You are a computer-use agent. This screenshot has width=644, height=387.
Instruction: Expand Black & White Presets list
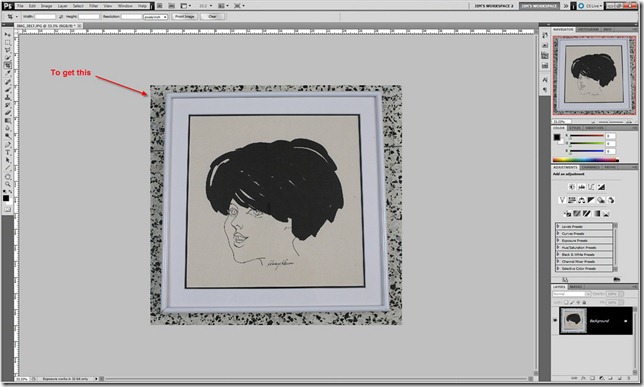click(558, 254)
